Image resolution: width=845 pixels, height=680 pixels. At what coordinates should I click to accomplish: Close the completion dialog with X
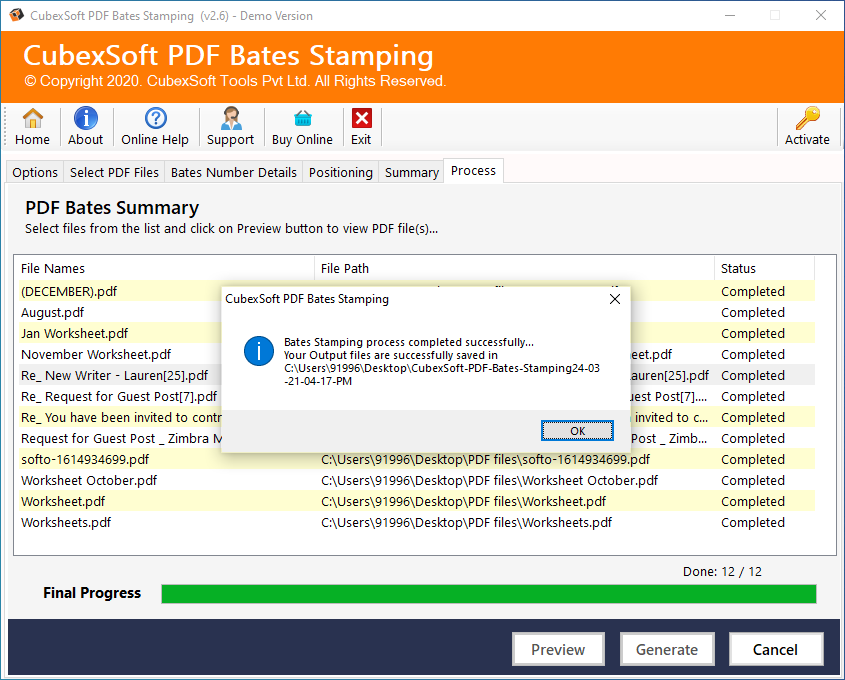click(615, 299)
